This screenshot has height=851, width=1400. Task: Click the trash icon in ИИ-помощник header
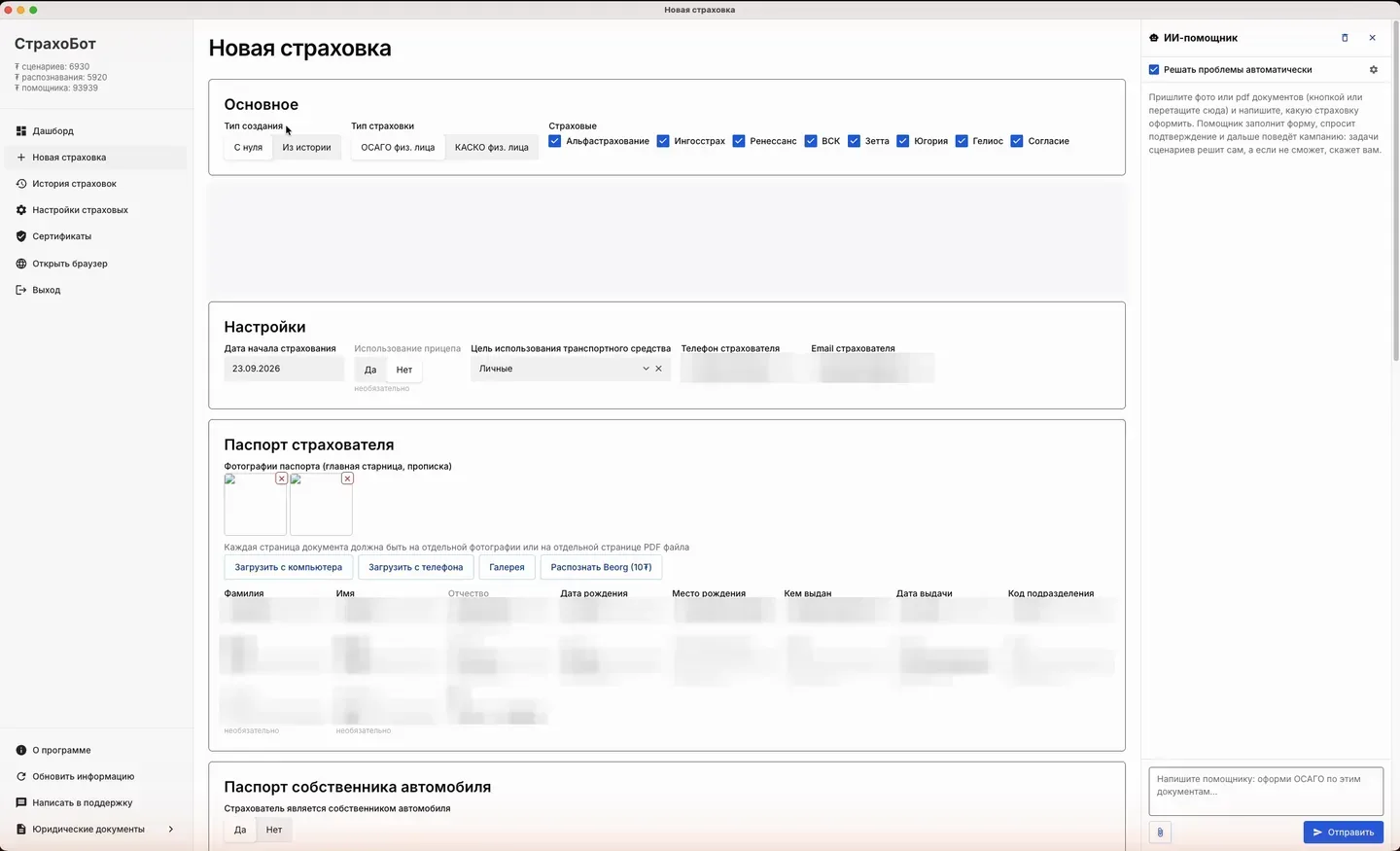1345,38
